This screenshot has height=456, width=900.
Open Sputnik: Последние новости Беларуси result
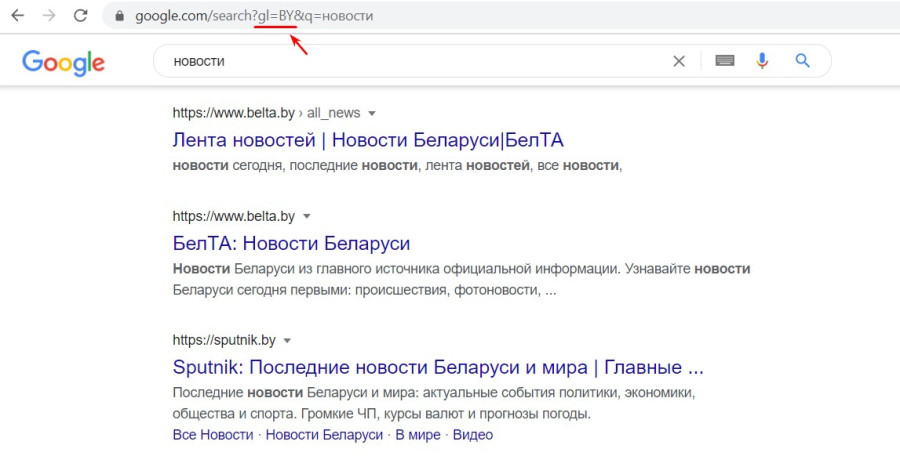pyautogui.click(x=438, y=367)
